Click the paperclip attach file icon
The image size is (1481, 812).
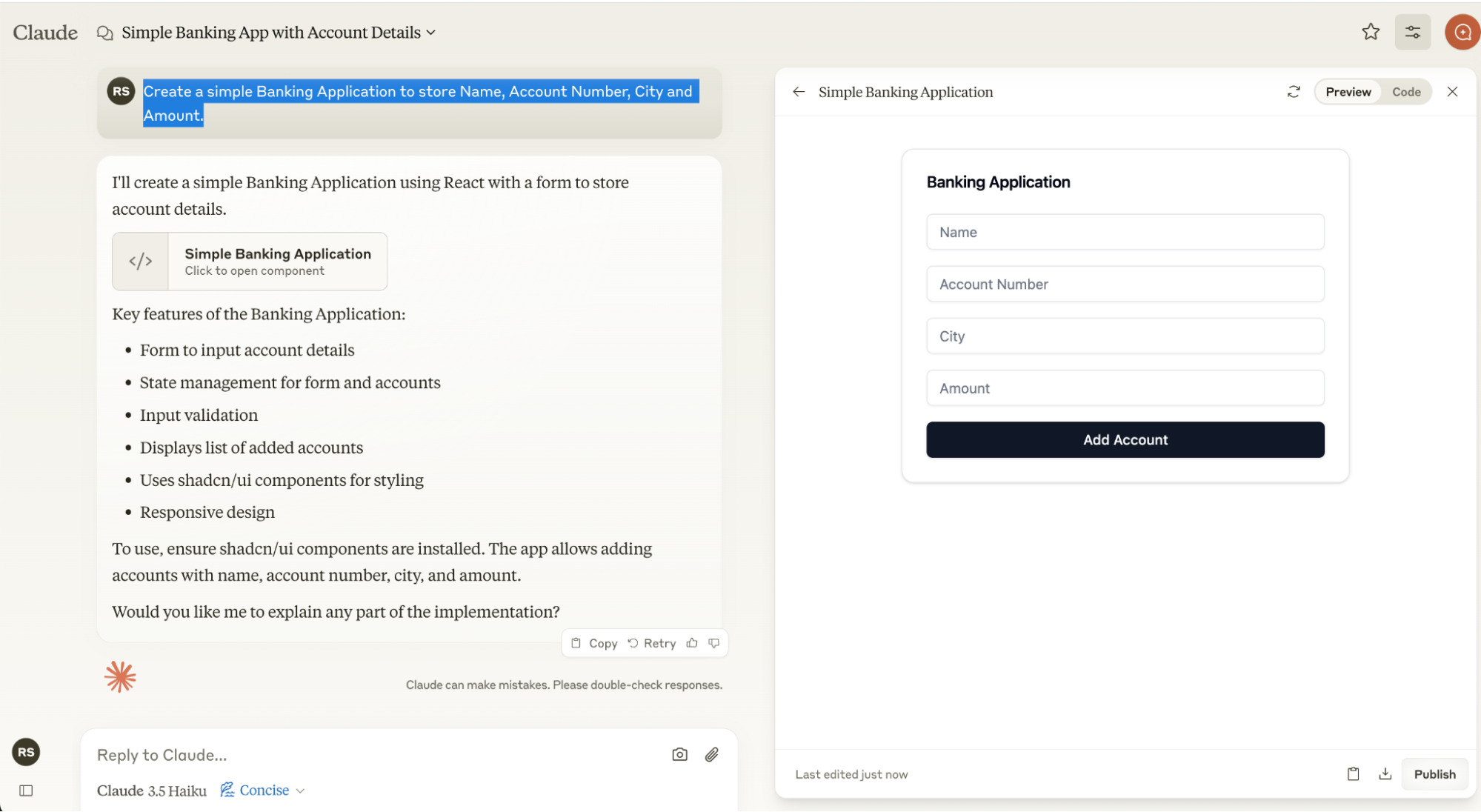tap(711, 754)
